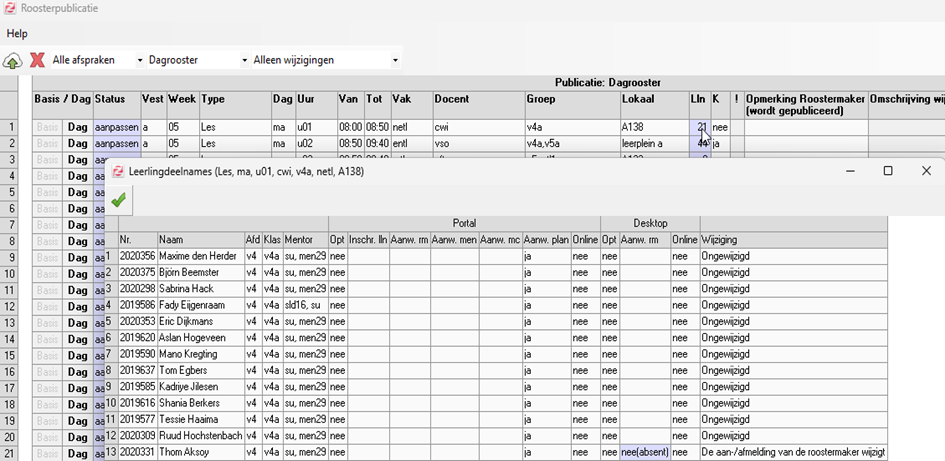This screenshot has width=945, height=461.
Task: Click the Leerlingdeelnames dialog title icon
Action: click(x=118, y=171)
